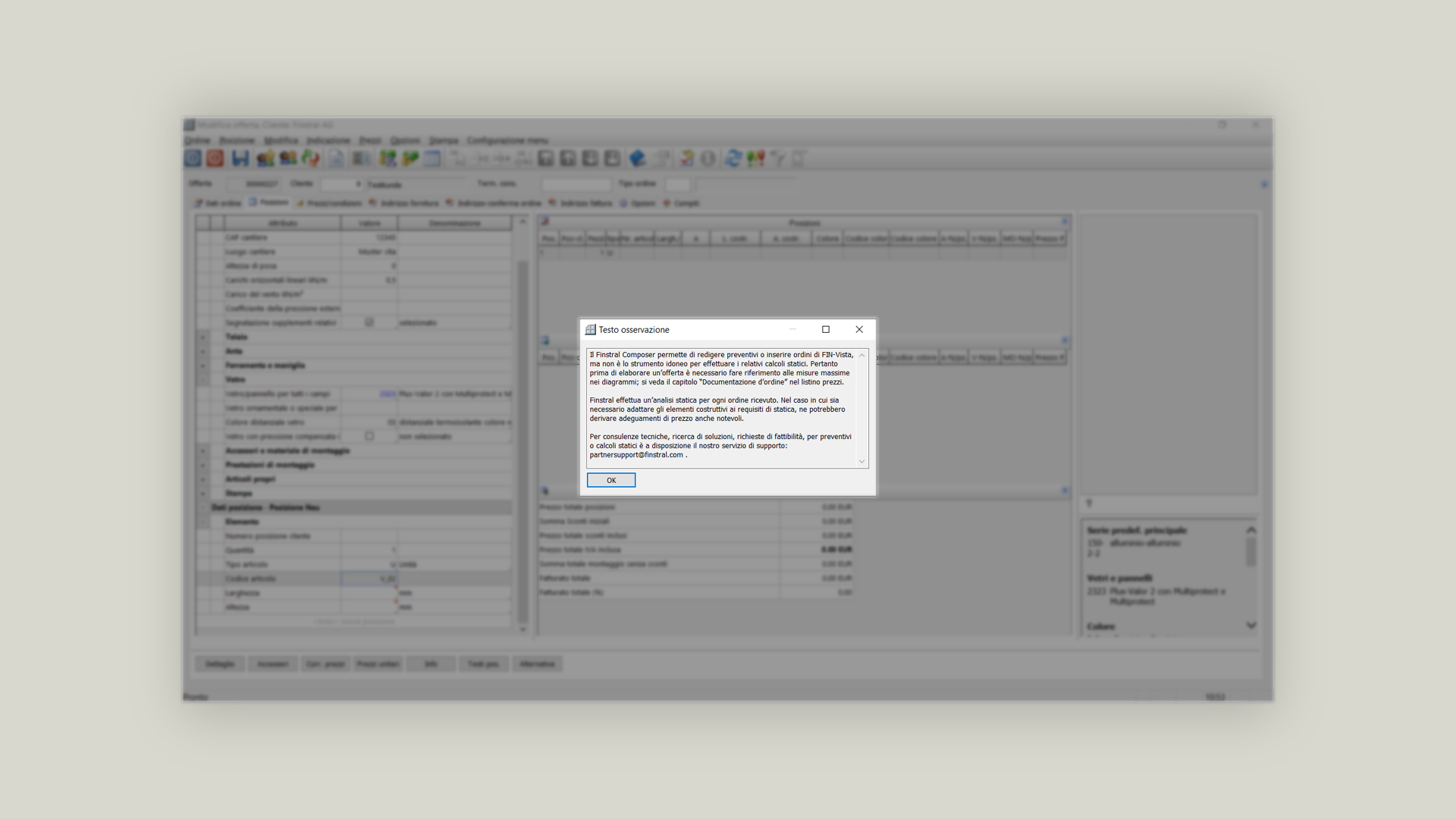
Task: Click the window icon in the dialog title bar
Action: coord(590,330)
